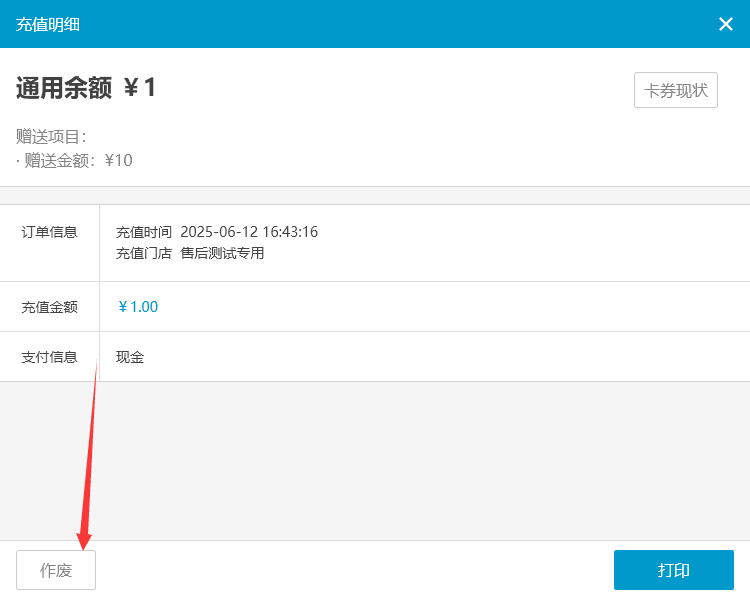Click the 充值金额 row label
The image size is (750, 600).
[x=49, y=307]
